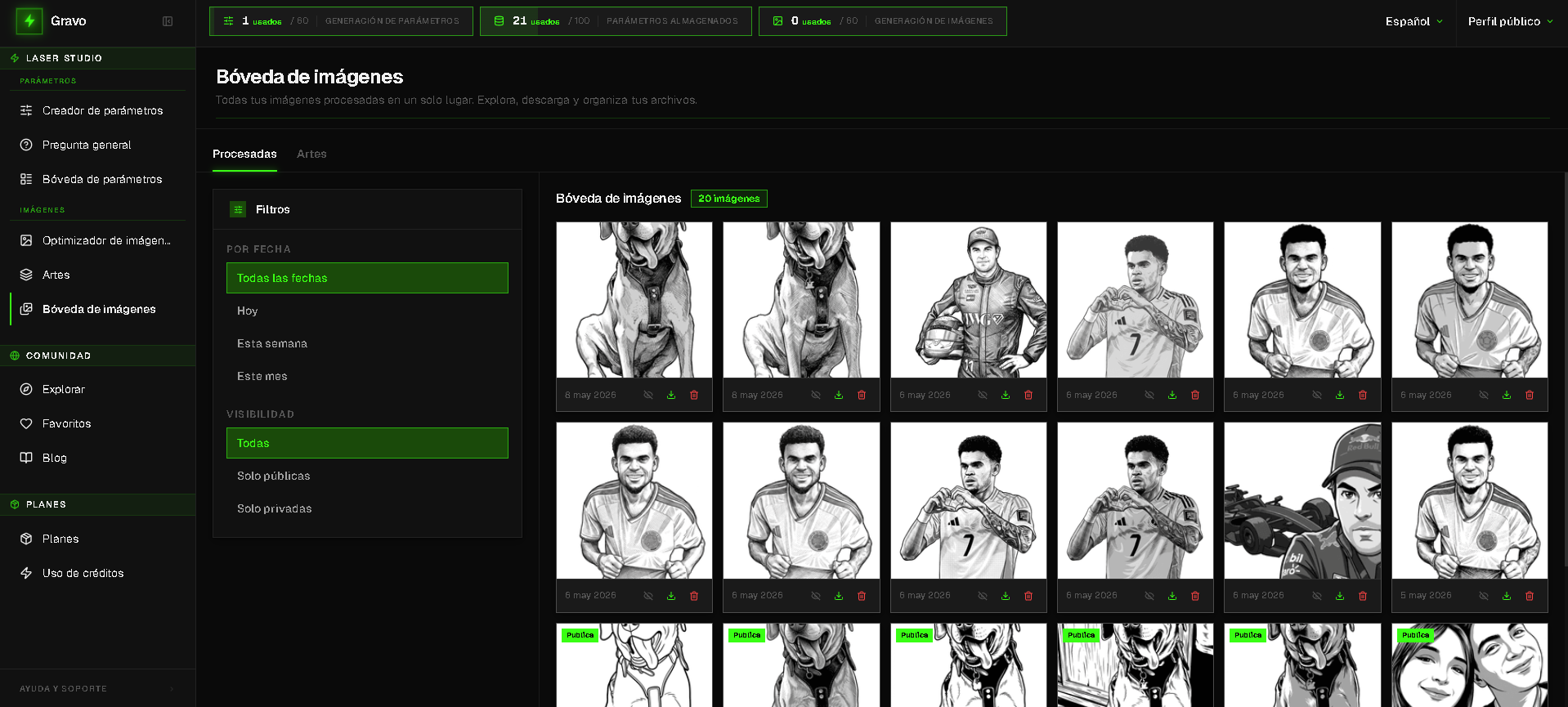Open Creador de parámetros in sidebar

(x=97, y=110)
